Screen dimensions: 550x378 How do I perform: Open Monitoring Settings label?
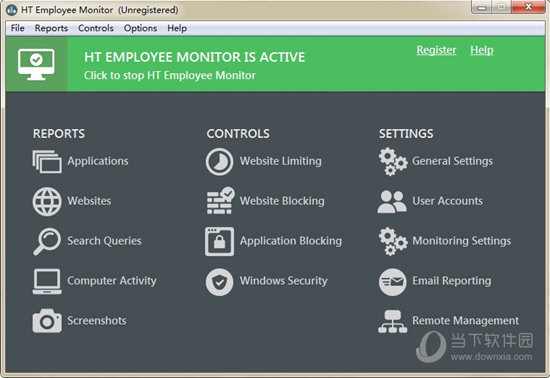462,241
